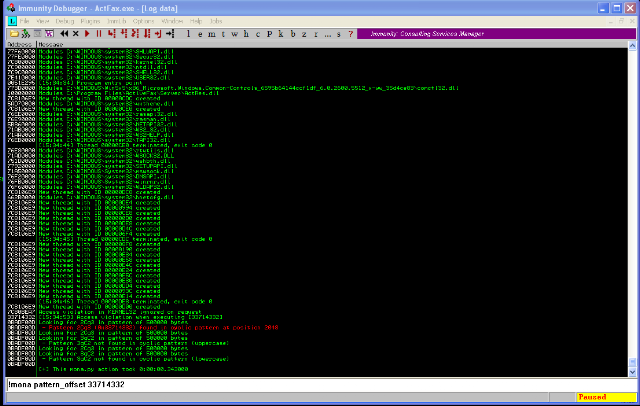Restore the inner Log data window

pos(621,21)
